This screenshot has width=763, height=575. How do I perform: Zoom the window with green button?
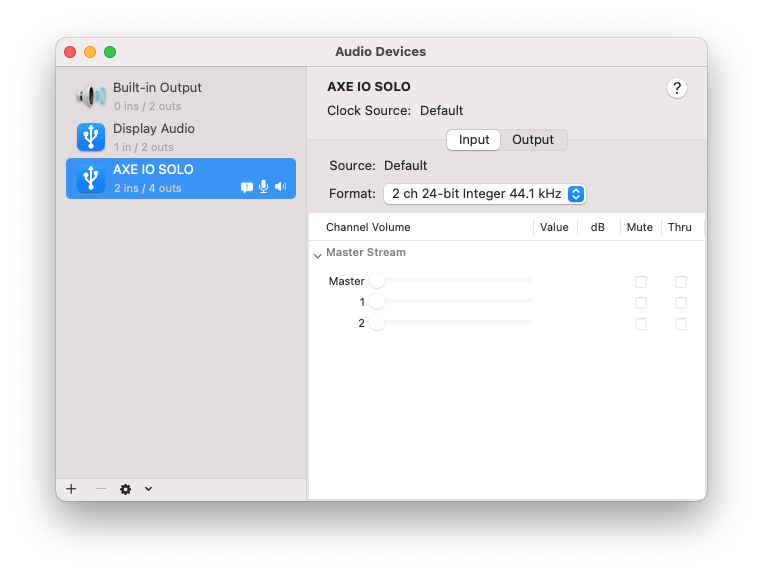(110, 52)
